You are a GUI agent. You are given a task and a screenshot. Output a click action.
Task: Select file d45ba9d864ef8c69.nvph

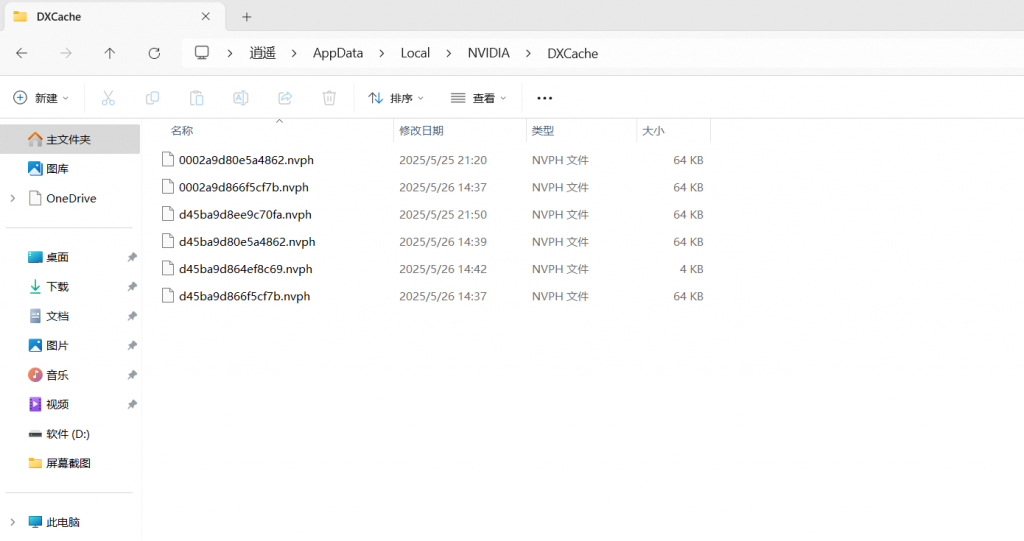245,269
